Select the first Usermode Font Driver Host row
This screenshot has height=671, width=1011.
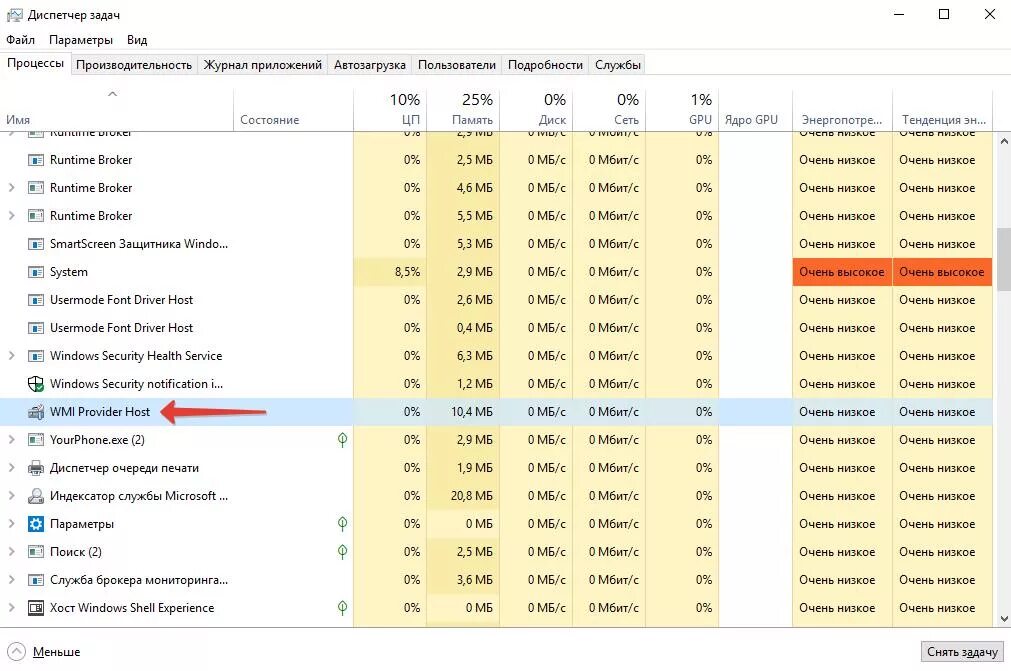click(496, 300)
